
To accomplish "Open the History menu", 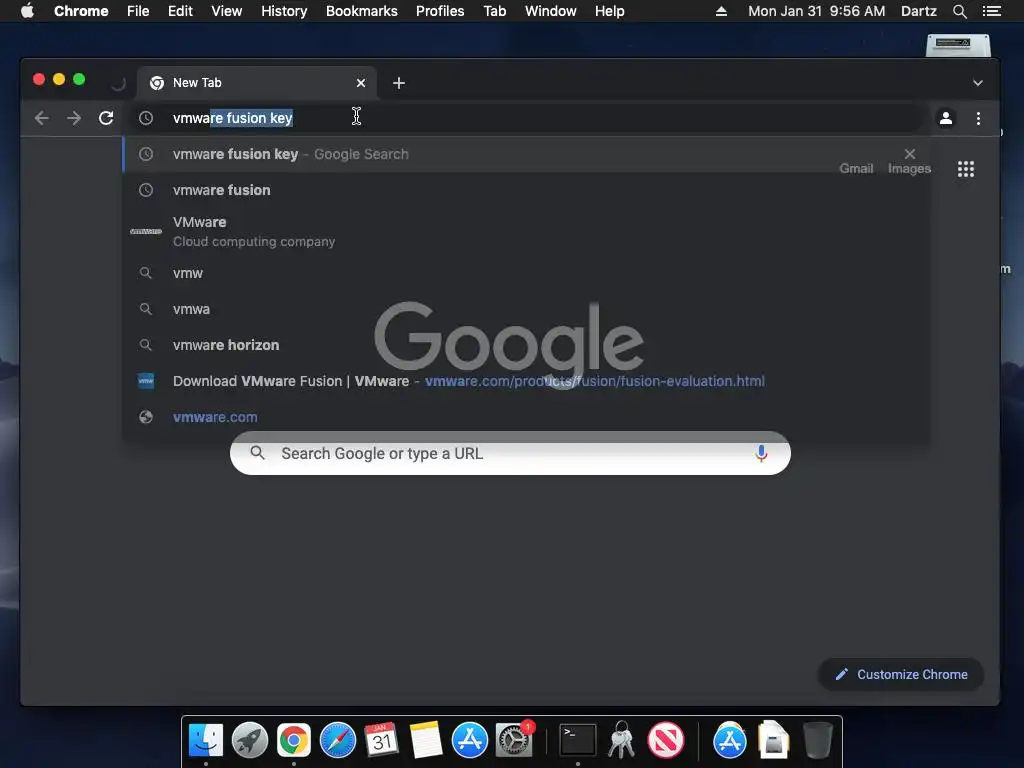I will tap(284, 11).
